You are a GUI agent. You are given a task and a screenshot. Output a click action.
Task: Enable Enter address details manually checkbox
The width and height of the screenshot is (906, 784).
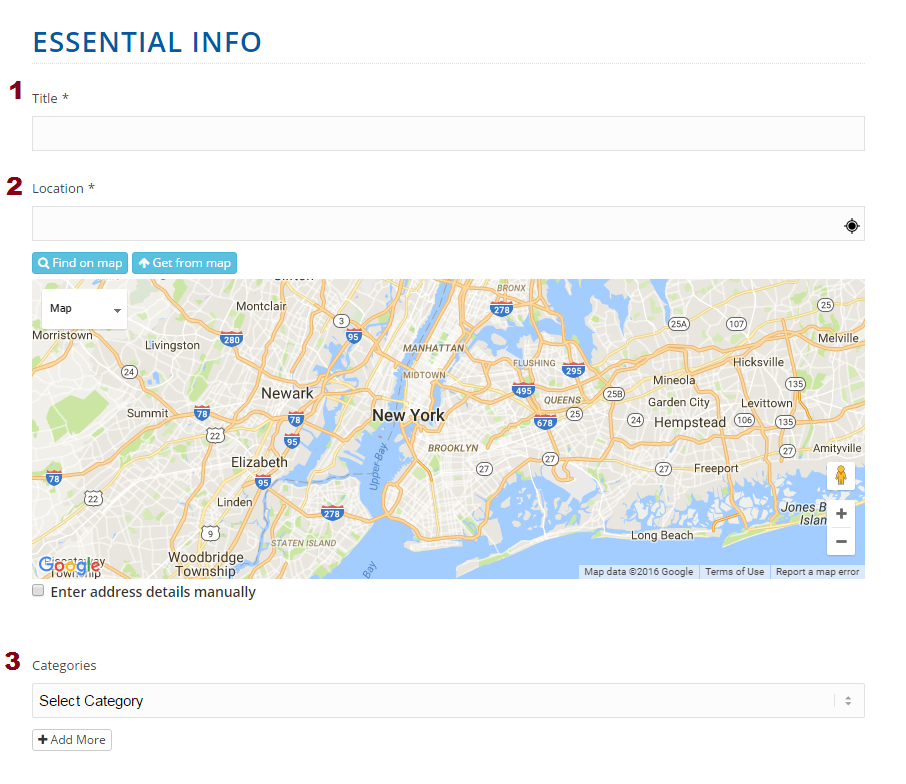(38, 590)
